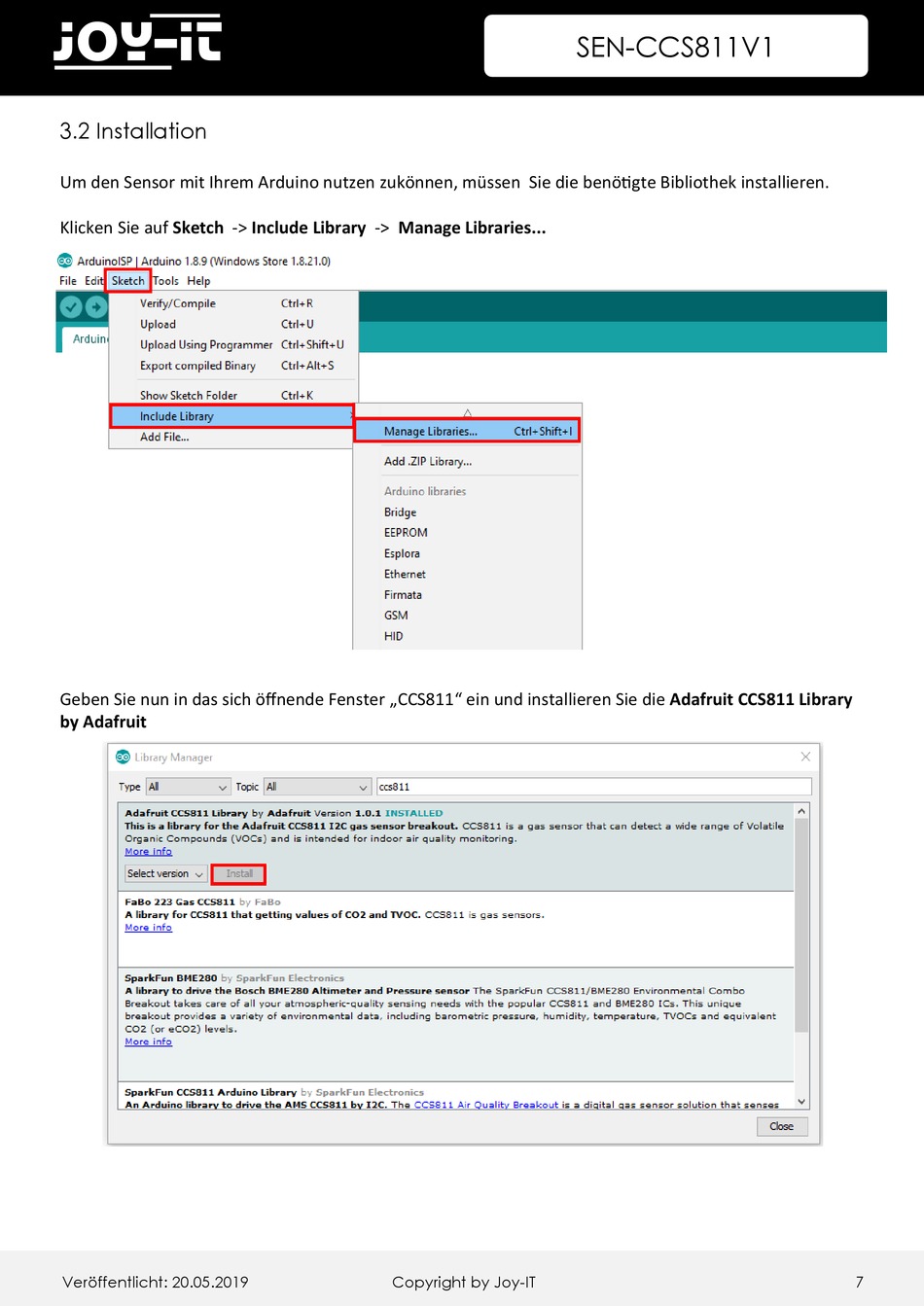The width and height of the screenshot is (924, 1306).
Task: Select the HID library
Action: pos(467,636)
